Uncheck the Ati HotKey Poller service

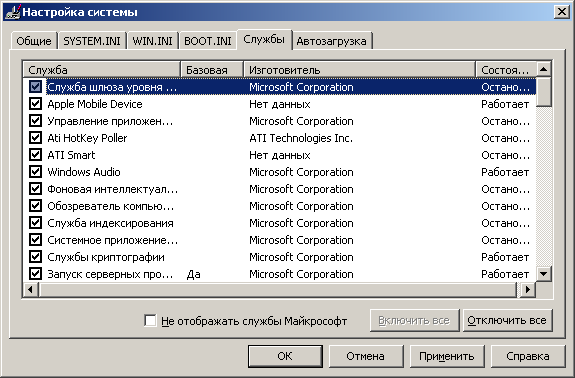pyautogui.click(x=35, y=138)
